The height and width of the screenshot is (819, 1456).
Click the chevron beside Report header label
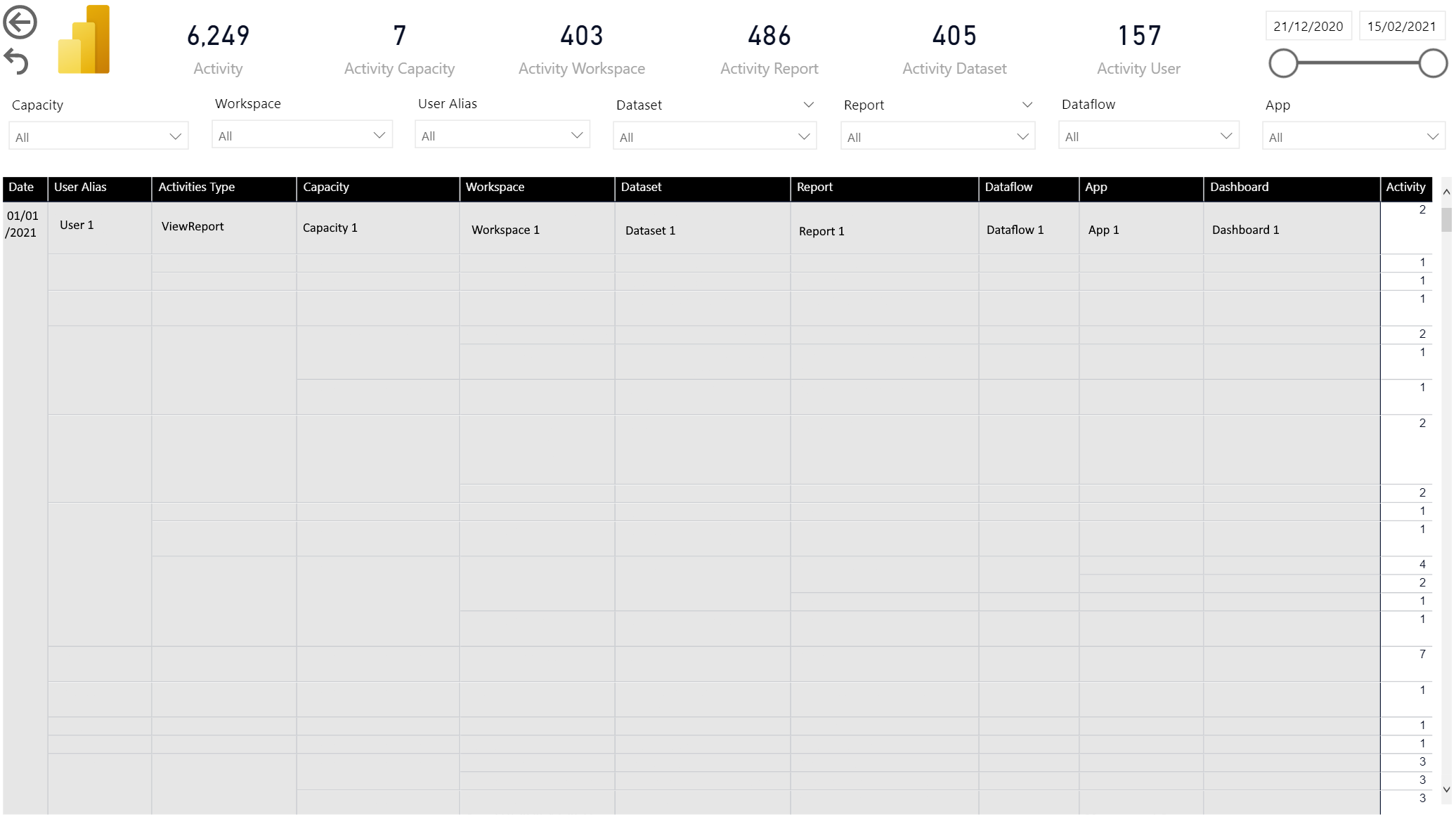[1027, 105]
